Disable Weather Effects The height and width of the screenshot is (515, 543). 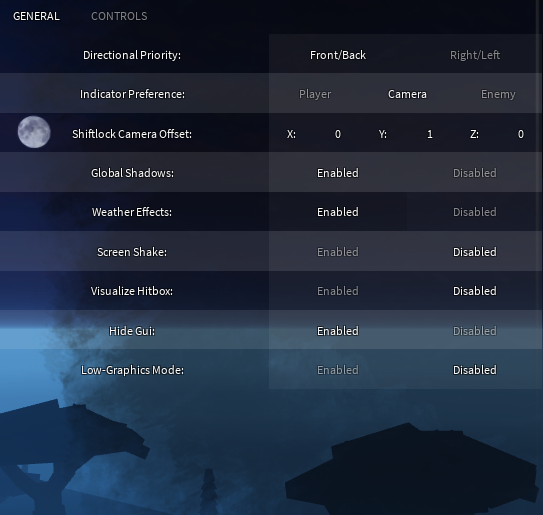click(x=475, y=212)
